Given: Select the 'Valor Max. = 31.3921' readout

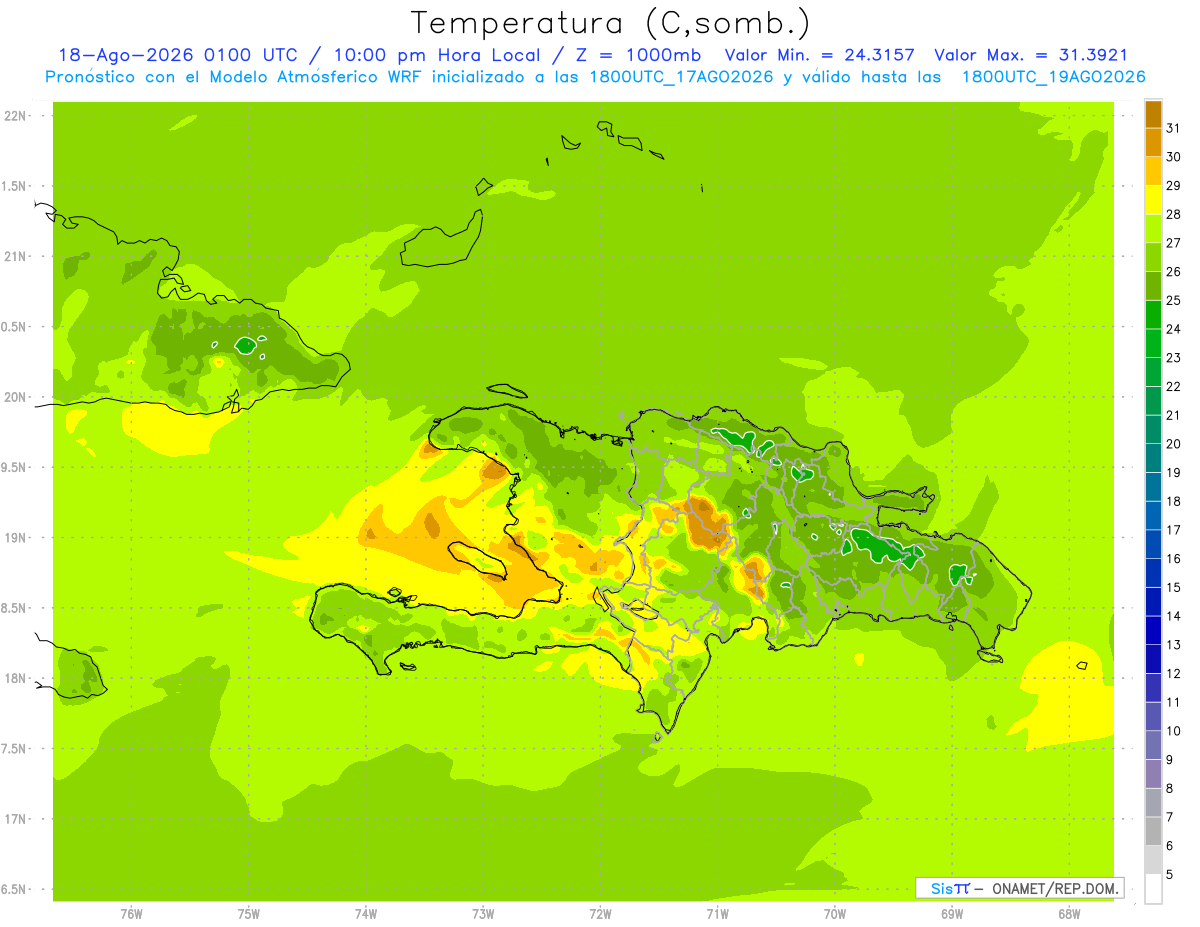Looking at the screenshot, I should pyautogui.click(x=1030, y=55).
